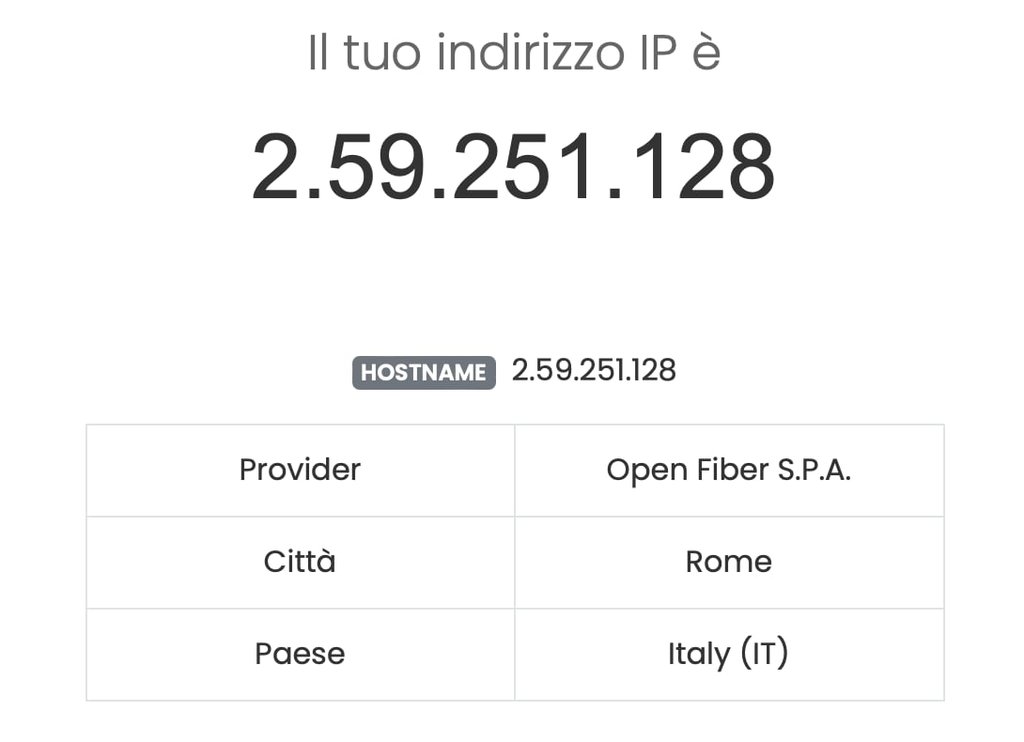Click the word 'tuo' in the heading
Viewport: 1024px width, 742px height.
pyautogui.click(x=382, y=52)
